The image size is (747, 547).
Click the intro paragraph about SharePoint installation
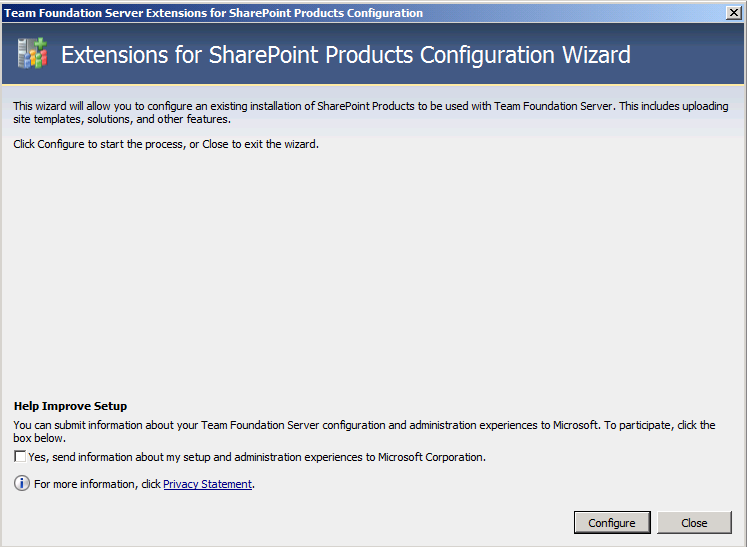tap(371, 112)
